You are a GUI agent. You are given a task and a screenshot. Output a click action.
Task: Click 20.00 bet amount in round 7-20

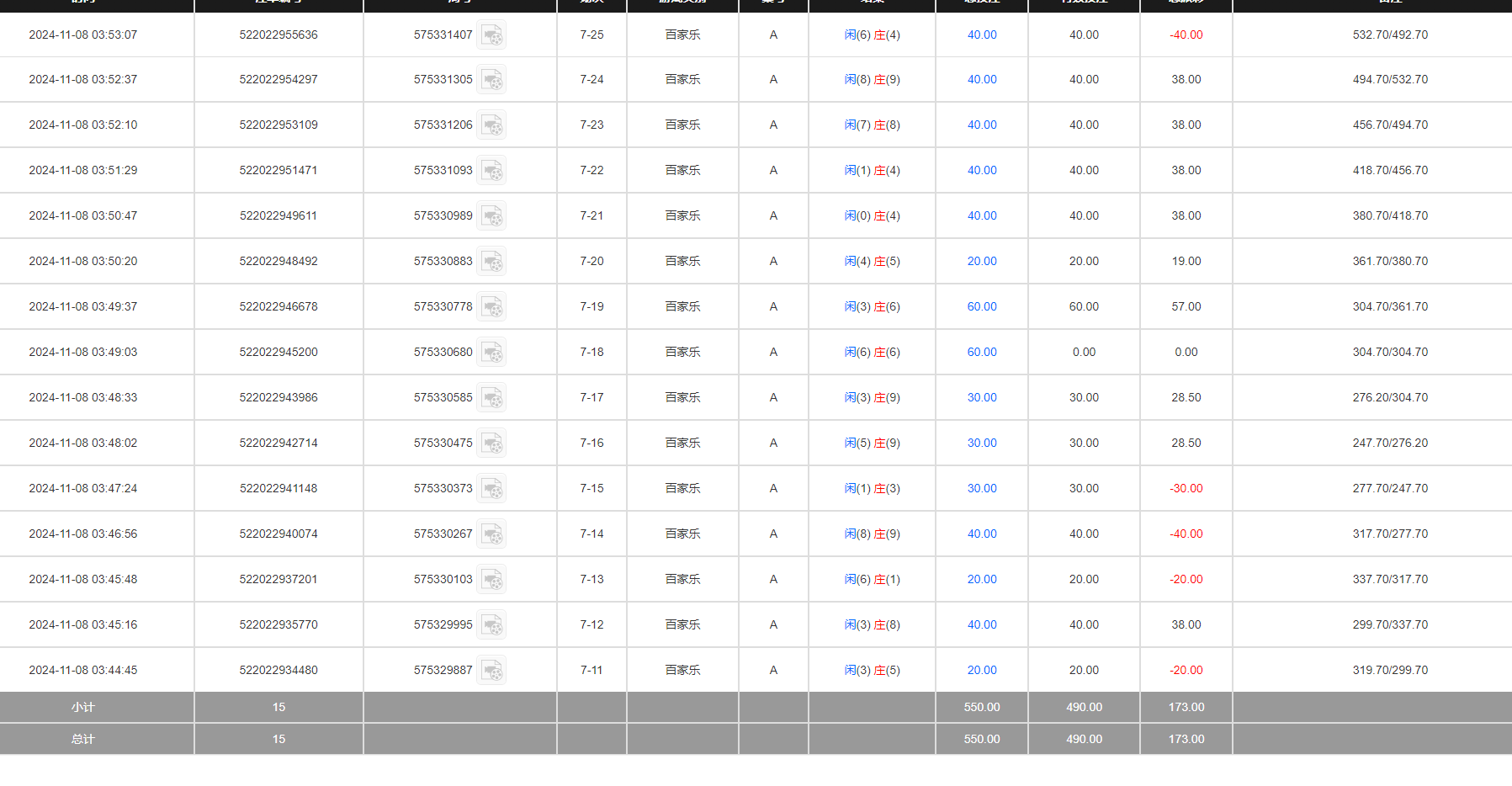pyautogui.click(x=981, y=262)
